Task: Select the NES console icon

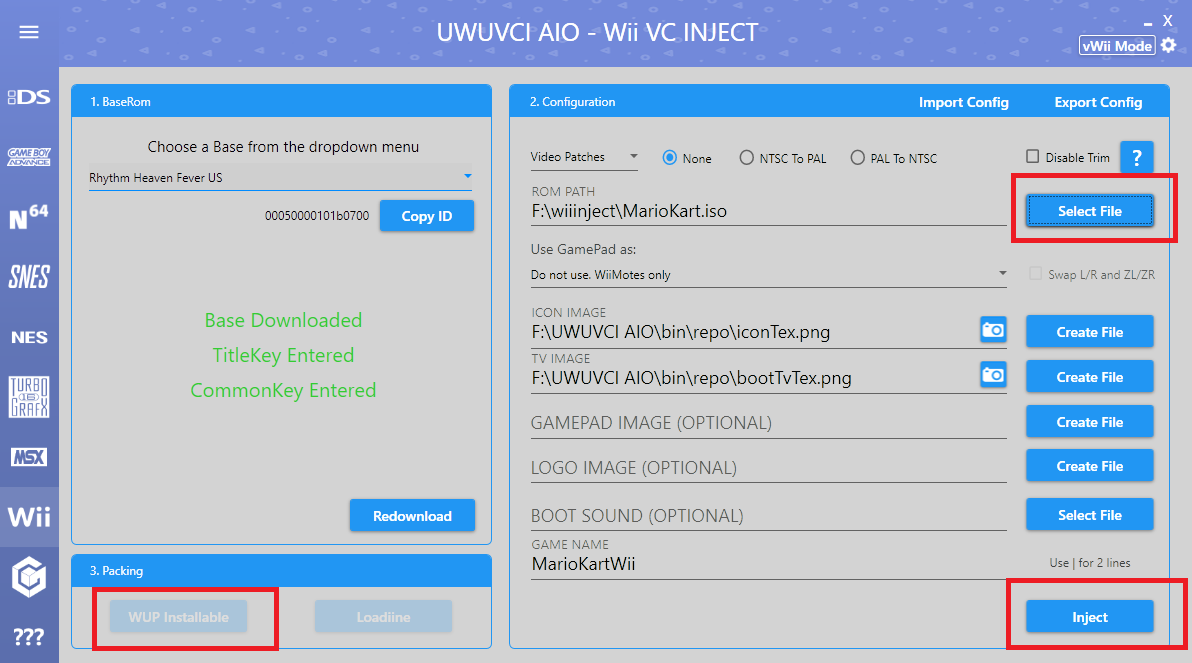Action: tap(29, 337)
